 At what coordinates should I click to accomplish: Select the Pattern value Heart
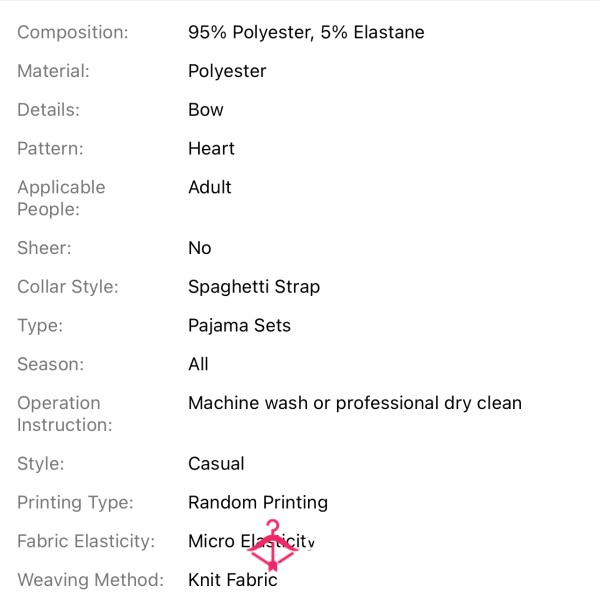pos(211,148)
